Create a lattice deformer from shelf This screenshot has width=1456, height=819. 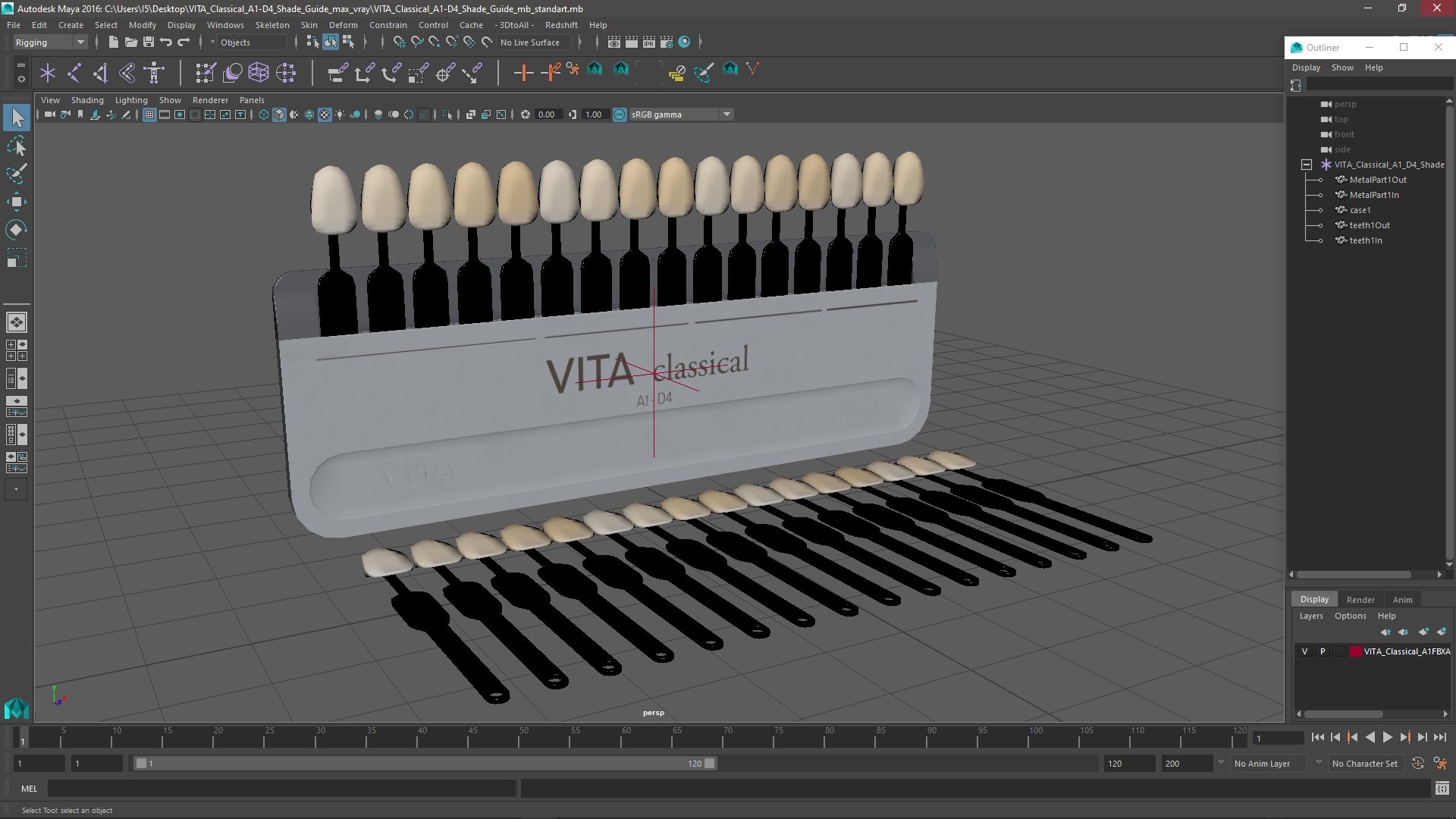[259, 73]
